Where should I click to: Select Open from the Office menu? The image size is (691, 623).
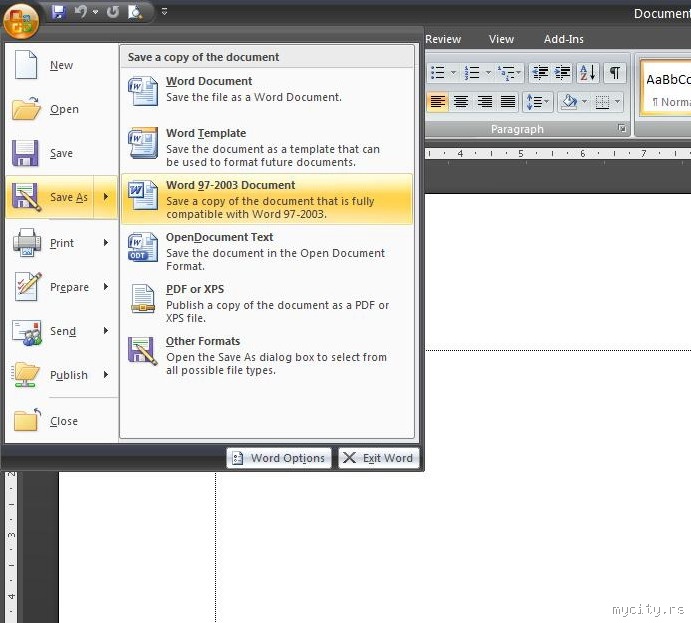(61, 109)
